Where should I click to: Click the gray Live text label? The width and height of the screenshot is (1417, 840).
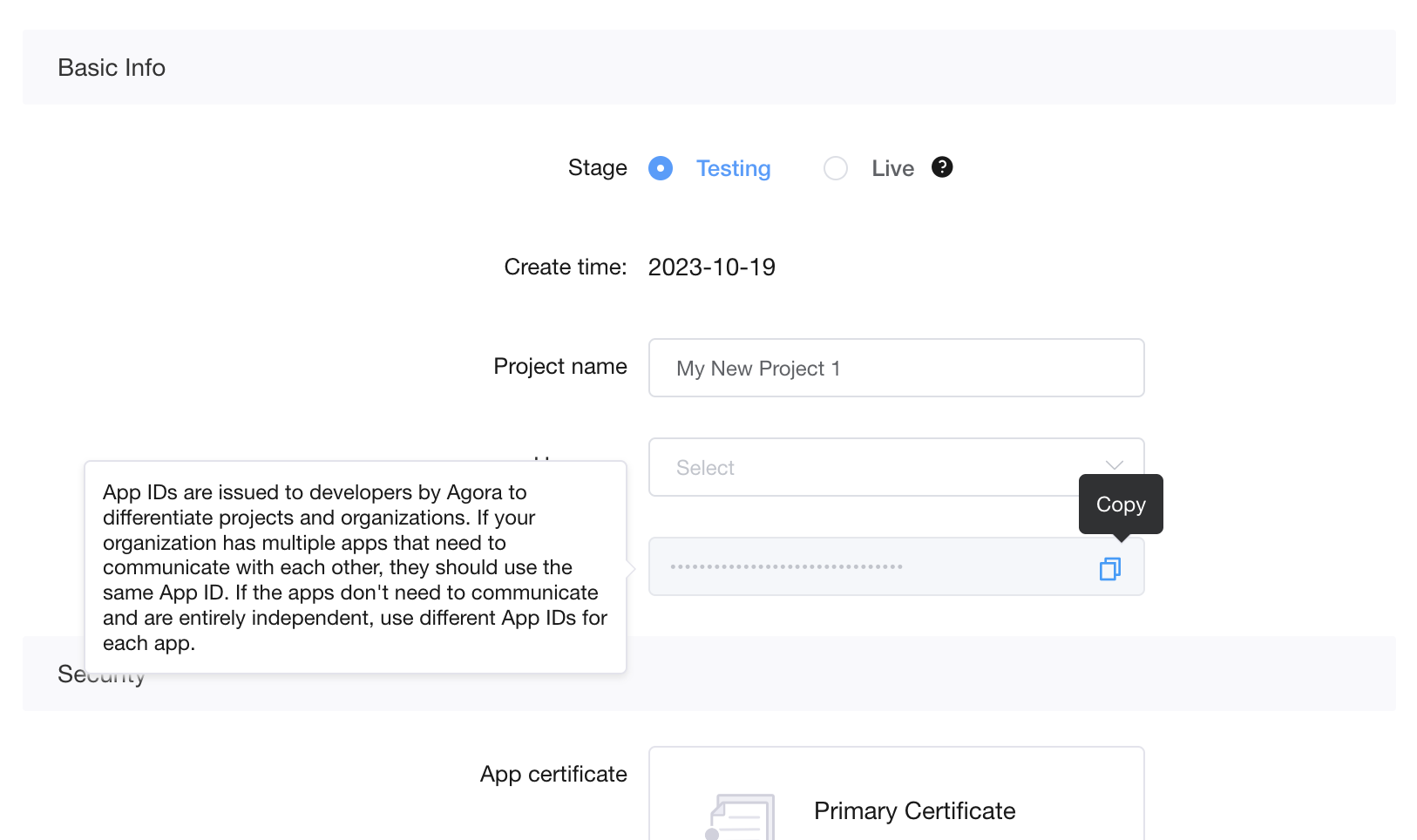point(892,168)
